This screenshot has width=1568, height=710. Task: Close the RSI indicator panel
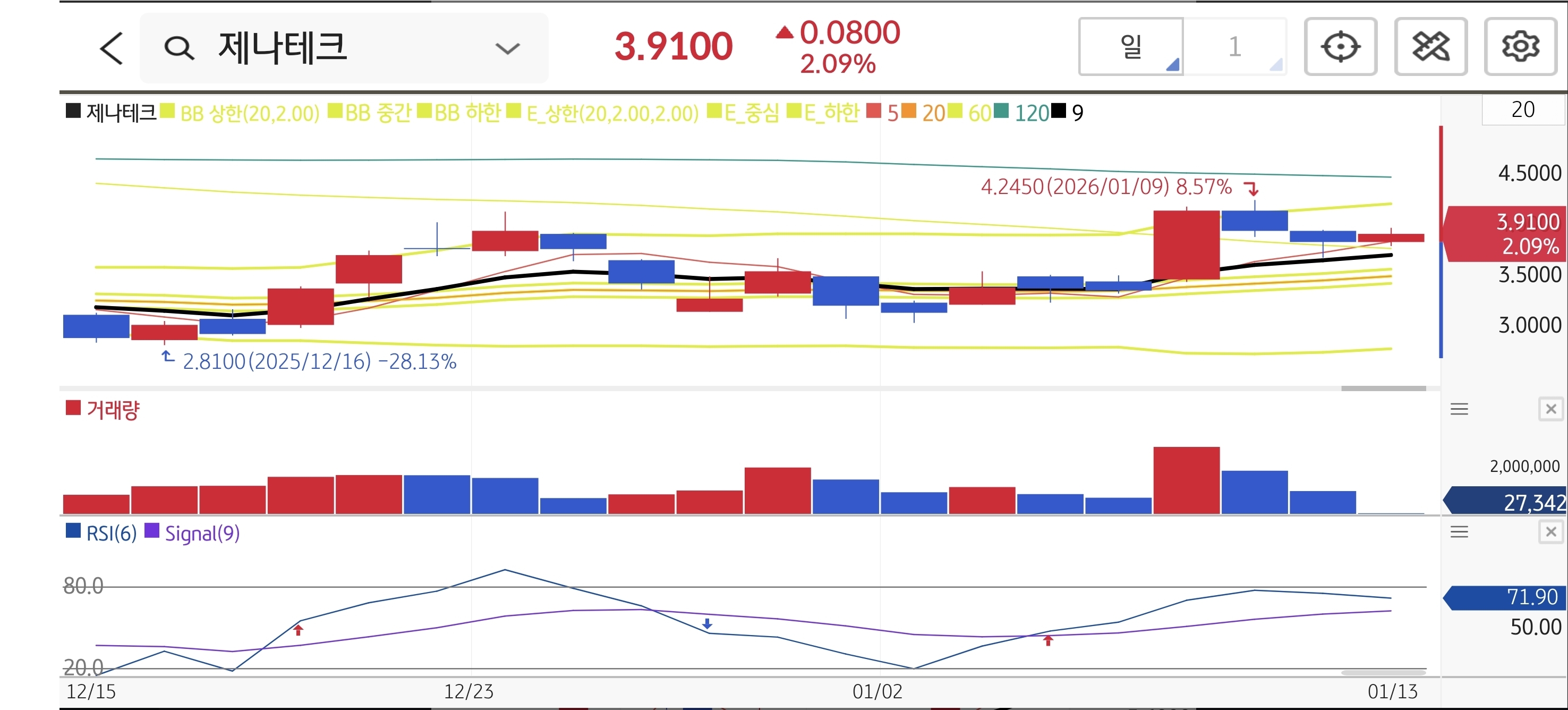[x=1550, y=532]
